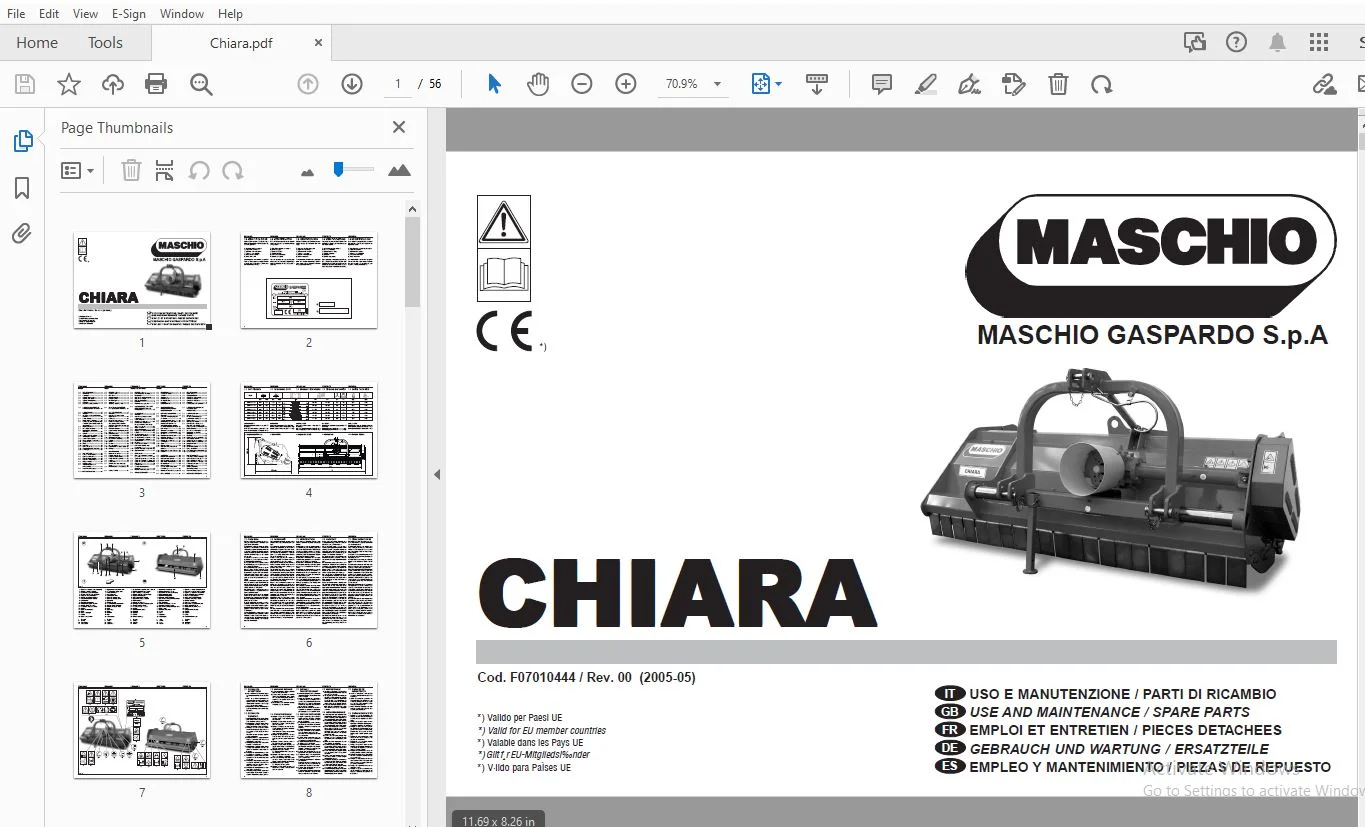
Task: Enlarge thumbnails large mountain icon
Action: pyautogui.click(x=399, y=171)
